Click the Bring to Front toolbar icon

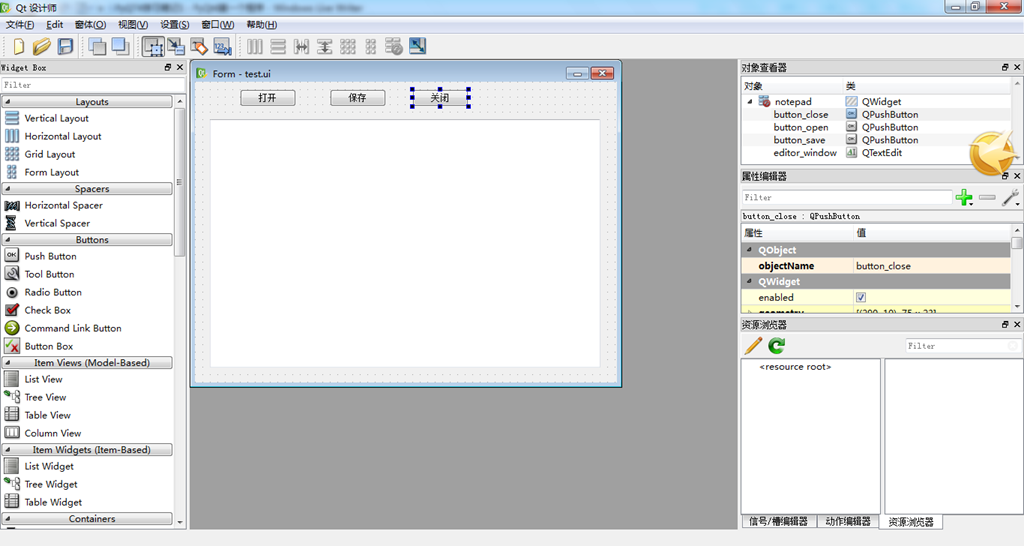(x=120, y=46)
